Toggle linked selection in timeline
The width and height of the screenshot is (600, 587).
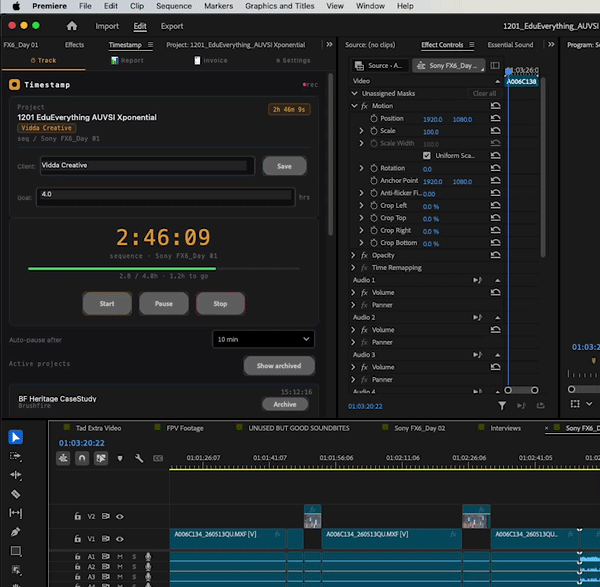click(101, 458)
